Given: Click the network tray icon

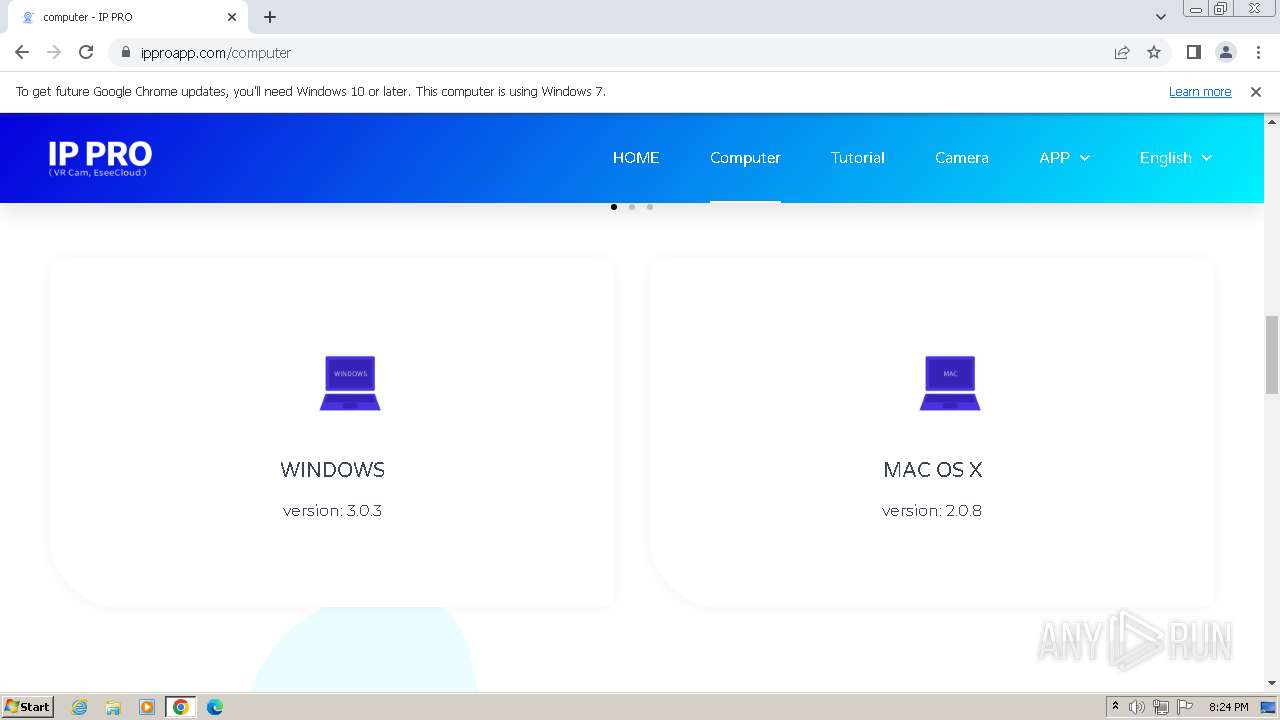Looking at the screenshot, I should 1161,707.
